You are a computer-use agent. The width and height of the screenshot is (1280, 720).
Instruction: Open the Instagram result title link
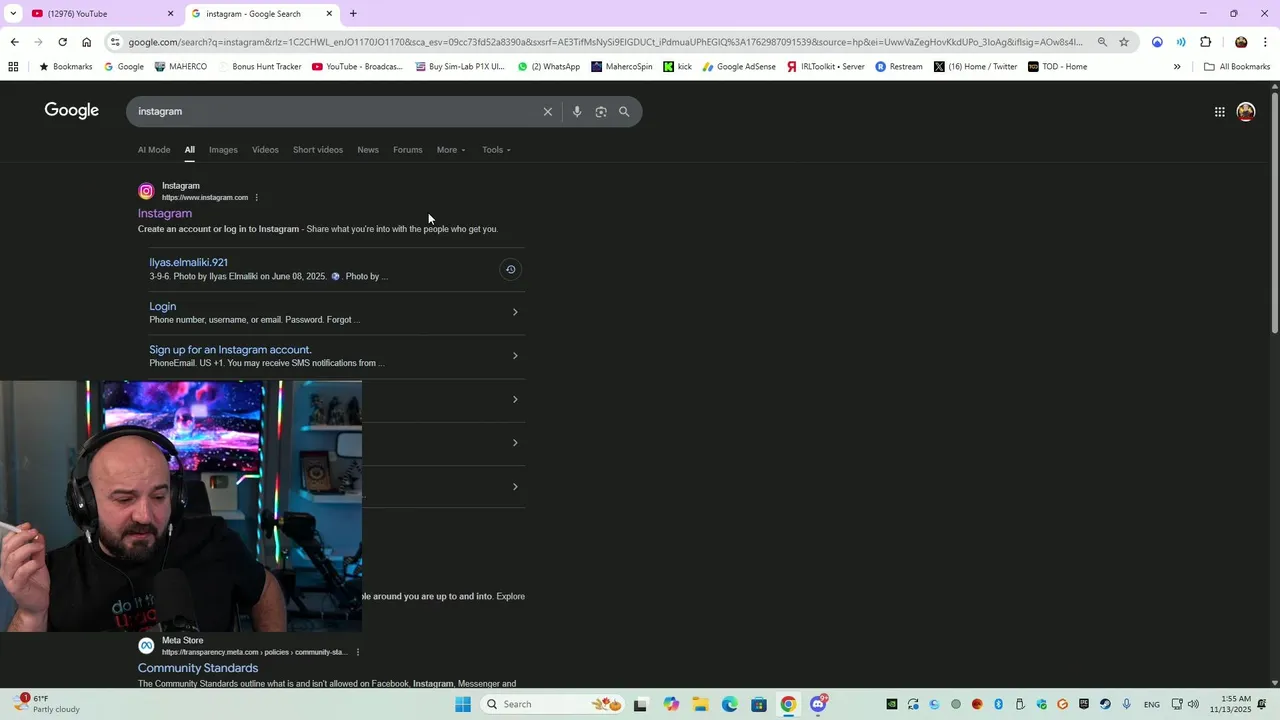pyautogui.click(x=165, y=214)
